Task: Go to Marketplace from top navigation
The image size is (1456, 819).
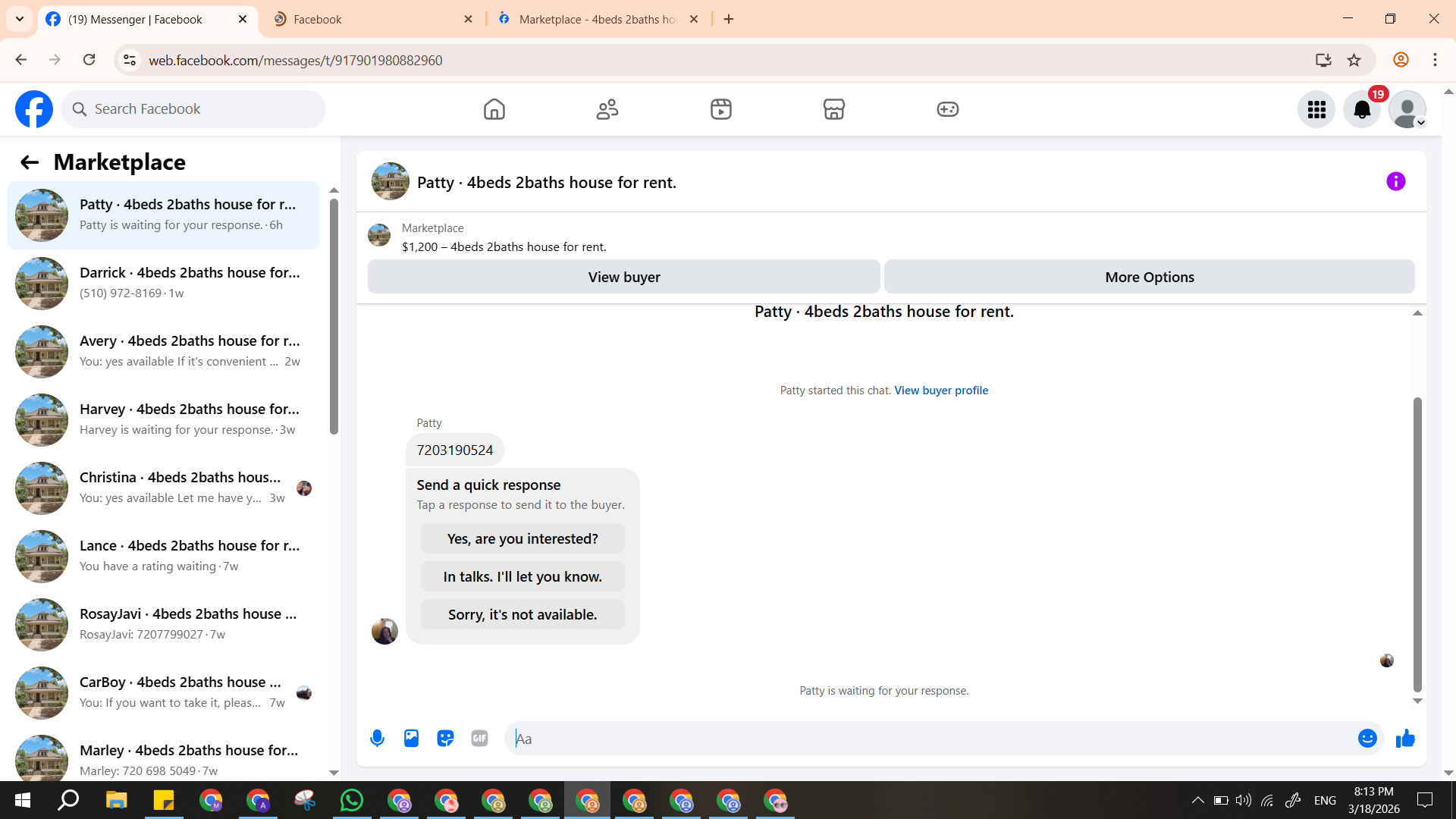Action: pos(833,109)
